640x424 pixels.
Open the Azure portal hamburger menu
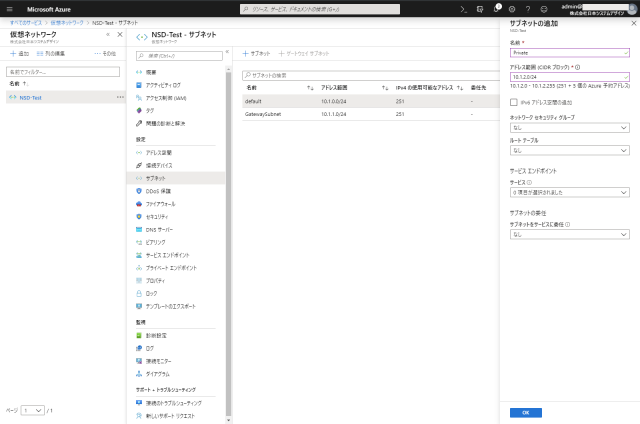[x=9, y=9]
